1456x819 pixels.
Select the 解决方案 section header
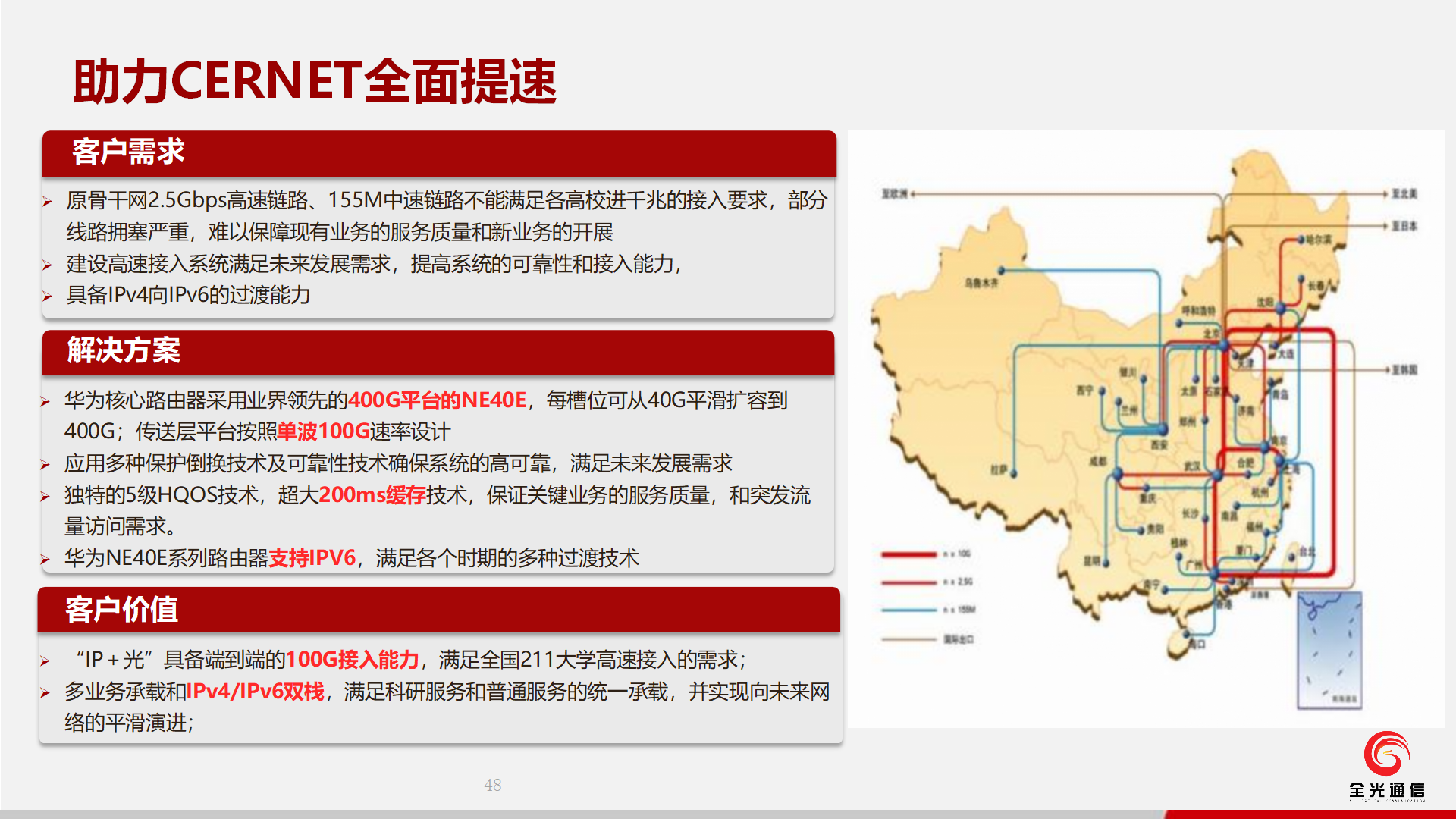438,352
